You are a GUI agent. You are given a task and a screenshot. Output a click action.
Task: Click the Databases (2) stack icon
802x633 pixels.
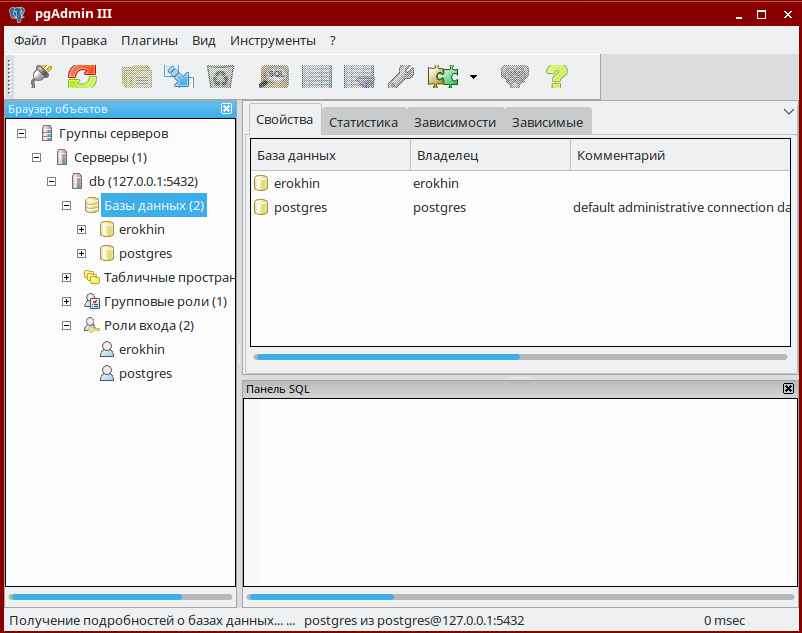[x=92, y=206]
